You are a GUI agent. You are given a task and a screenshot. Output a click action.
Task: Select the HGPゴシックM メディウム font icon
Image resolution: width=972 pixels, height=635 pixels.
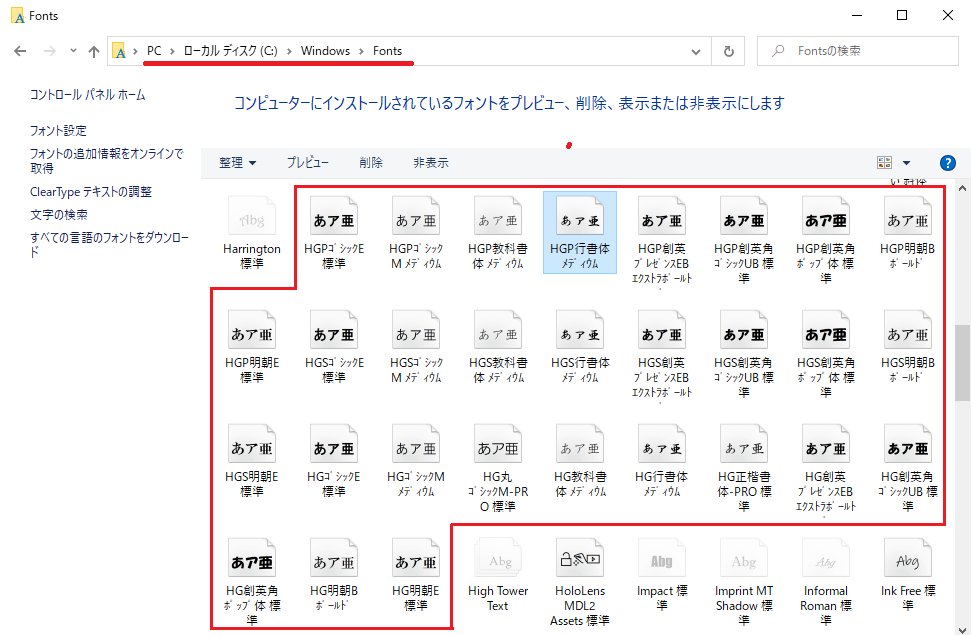416,216
